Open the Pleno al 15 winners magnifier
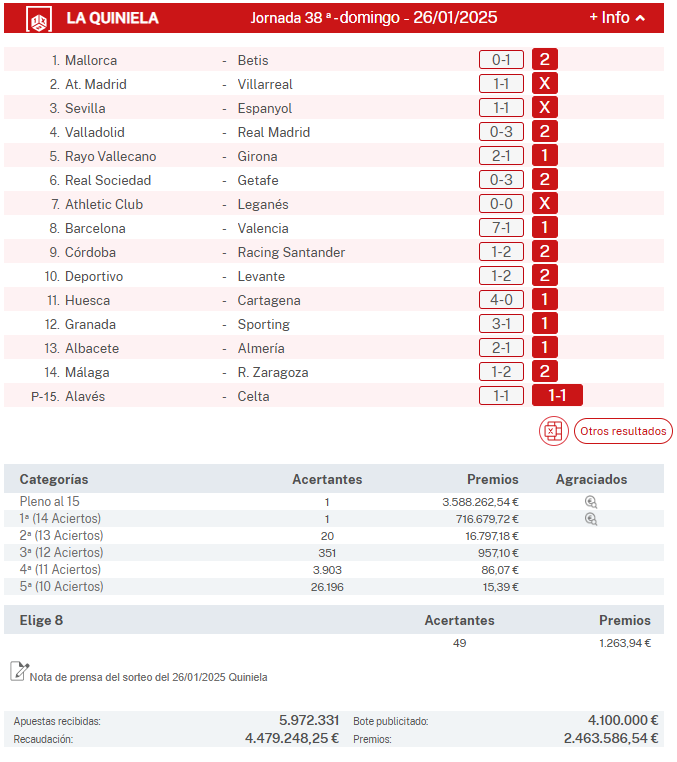The height and width of the screenshot is (762, 677). click(591, 503)
